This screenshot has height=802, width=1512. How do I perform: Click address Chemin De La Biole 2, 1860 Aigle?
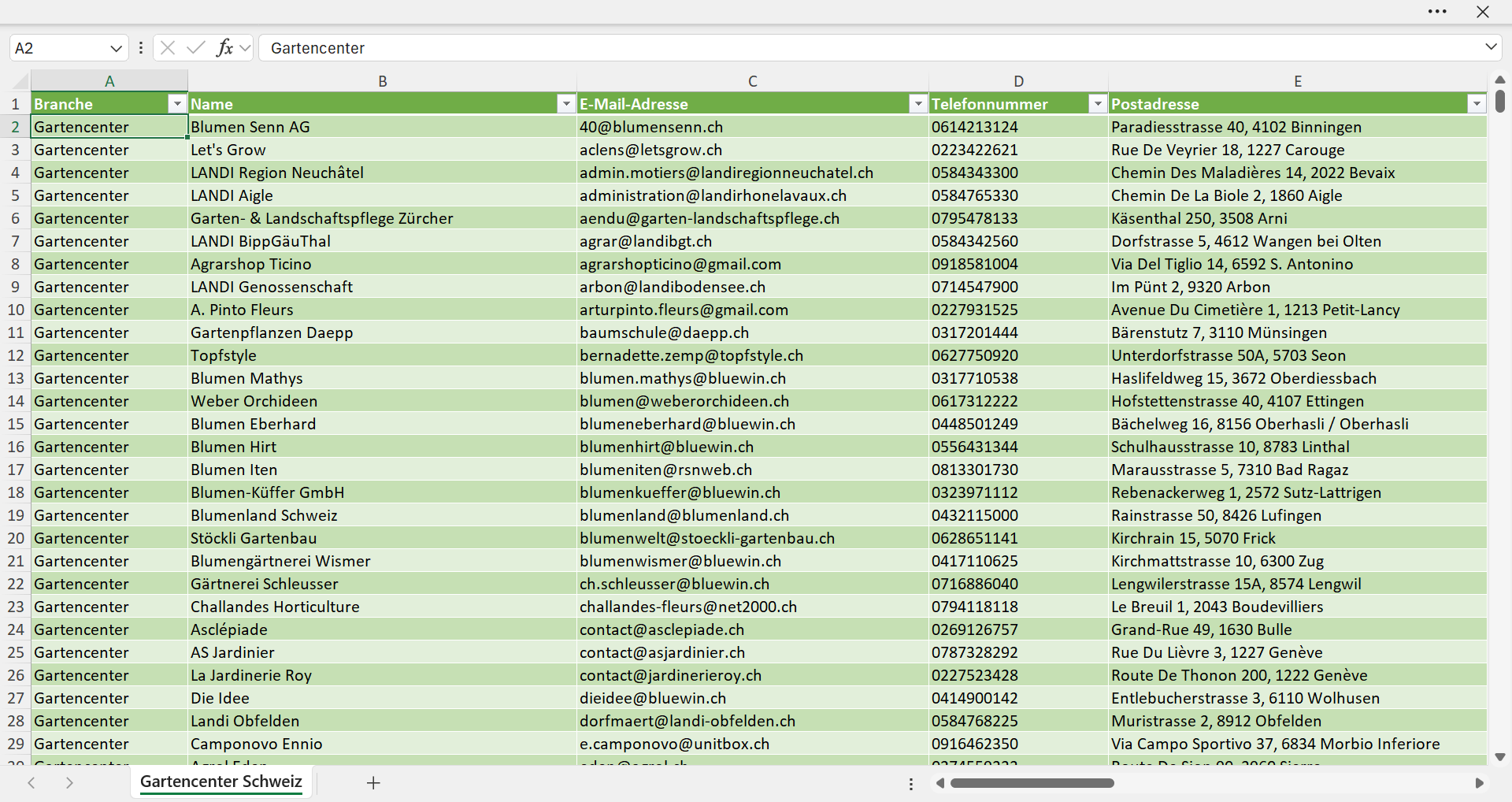[x=1298, y=195]
